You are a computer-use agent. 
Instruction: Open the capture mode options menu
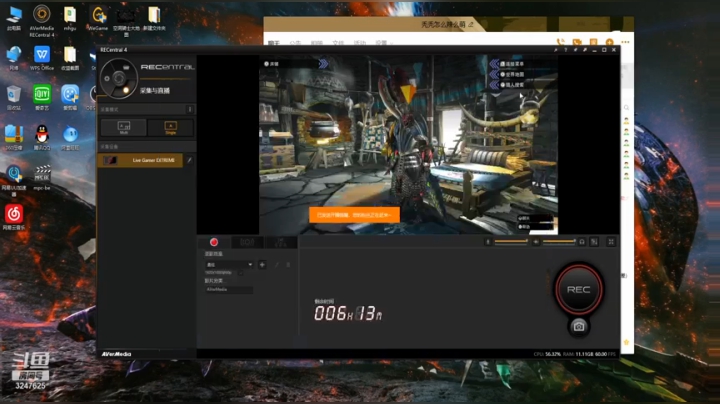click(x=190, y=109)
